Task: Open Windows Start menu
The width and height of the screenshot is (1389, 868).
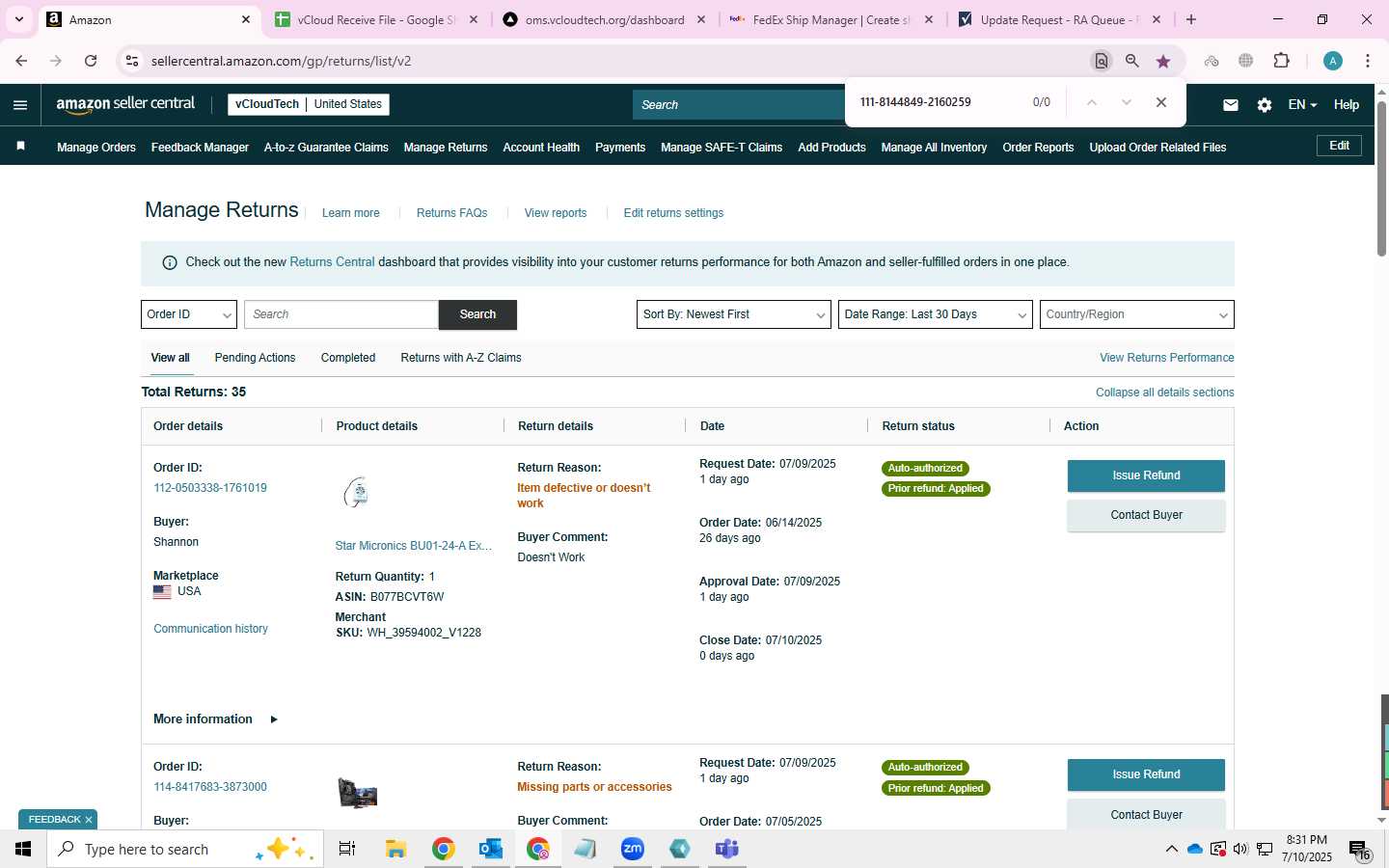Action: 23,849
